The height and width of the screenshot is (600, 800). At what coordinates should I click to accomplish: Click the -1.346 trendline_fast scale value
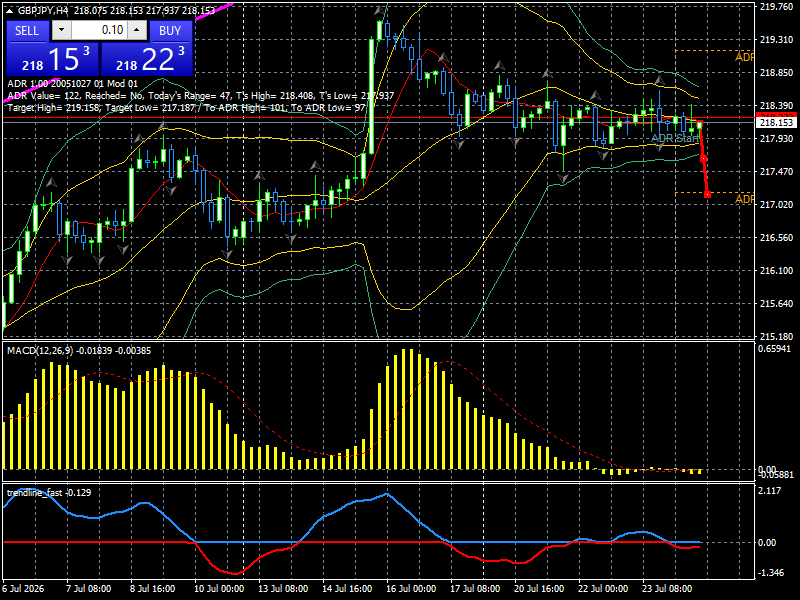pos(771,573)
